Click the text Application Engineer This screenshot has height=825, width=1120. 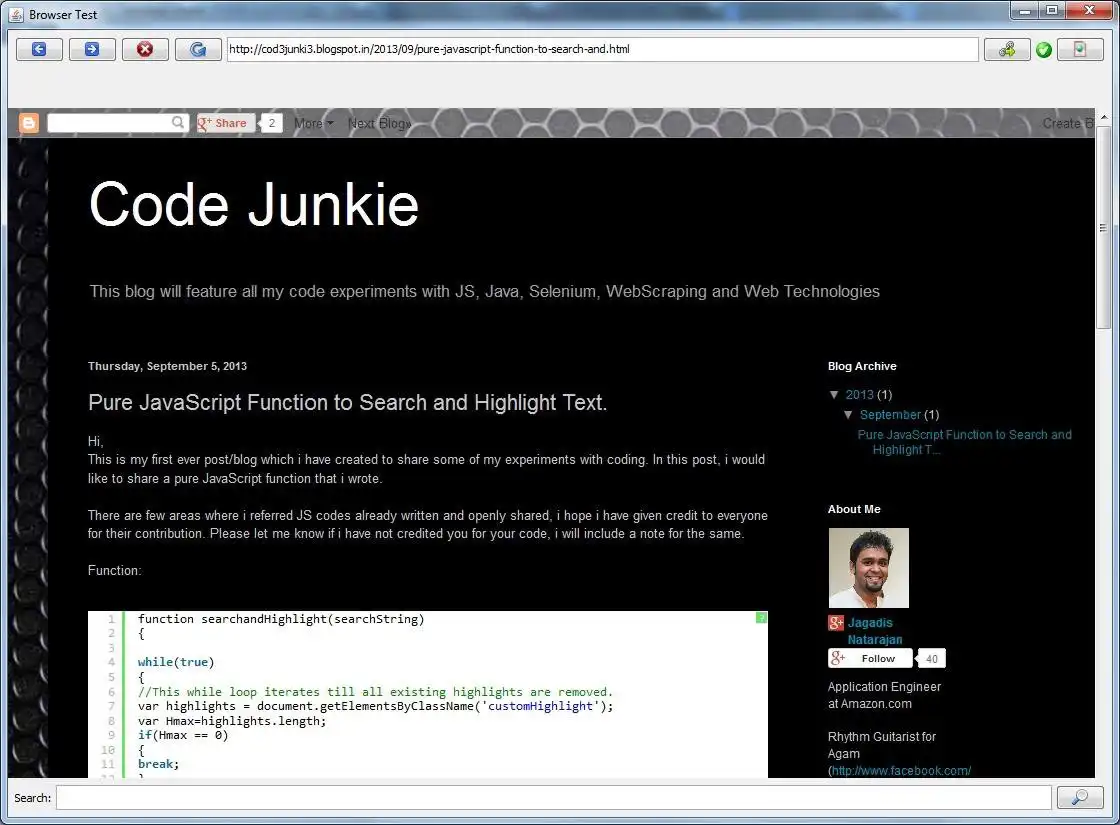[x=884, y=687]
